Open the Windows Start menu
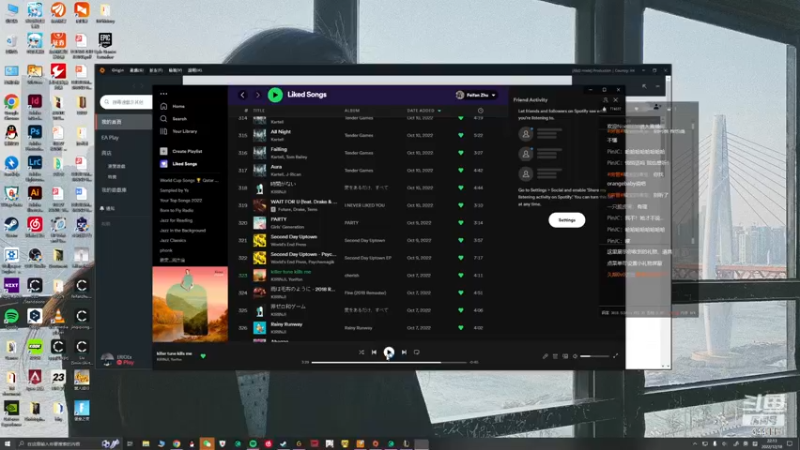This screenshot has height=450, width=800. 7,444
